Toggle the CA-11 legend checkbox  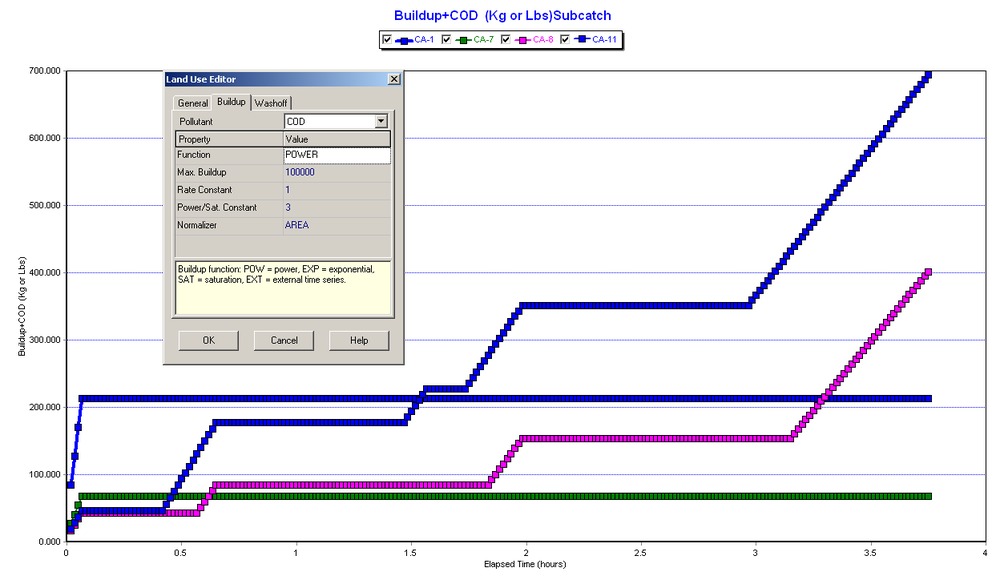[x=565, y=39]
